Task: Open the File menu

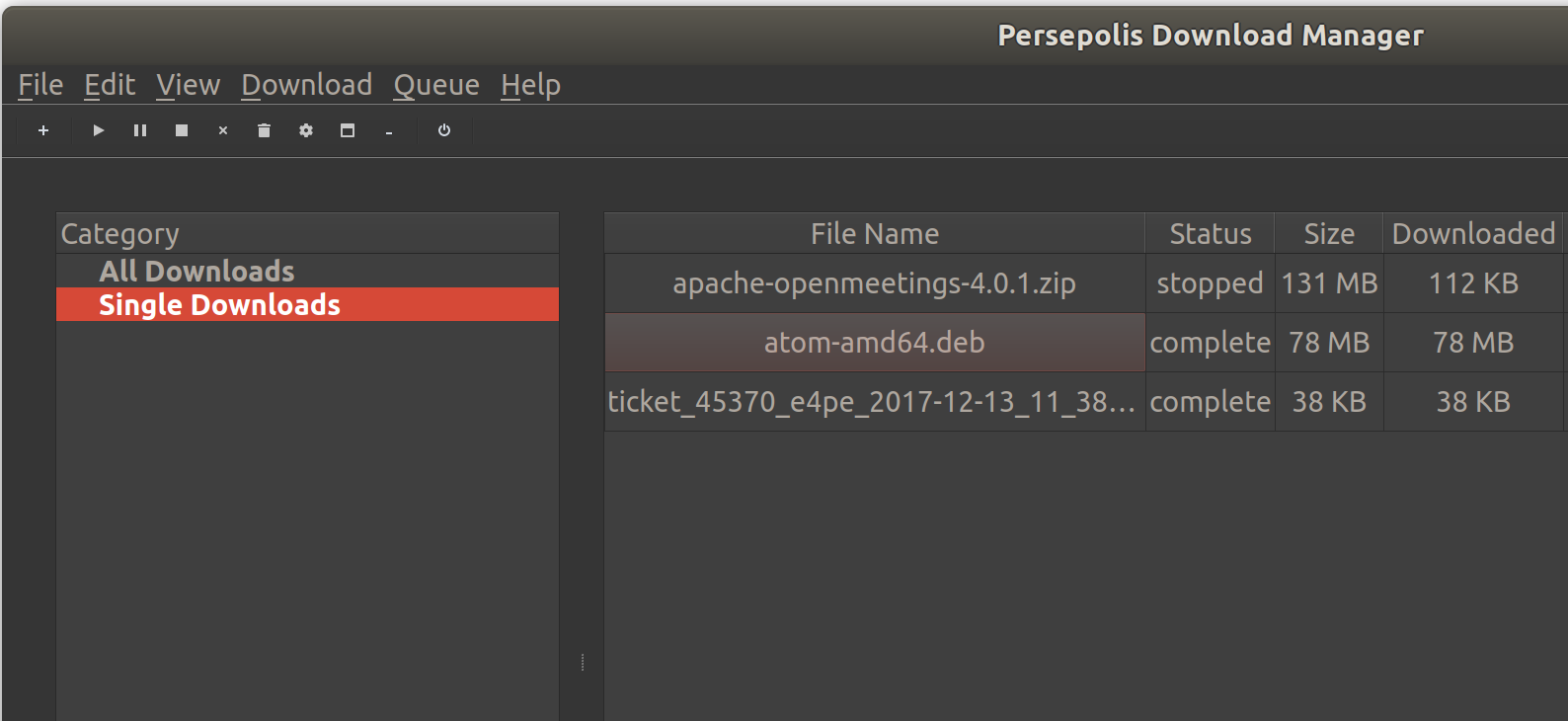Action: point(40,85)
